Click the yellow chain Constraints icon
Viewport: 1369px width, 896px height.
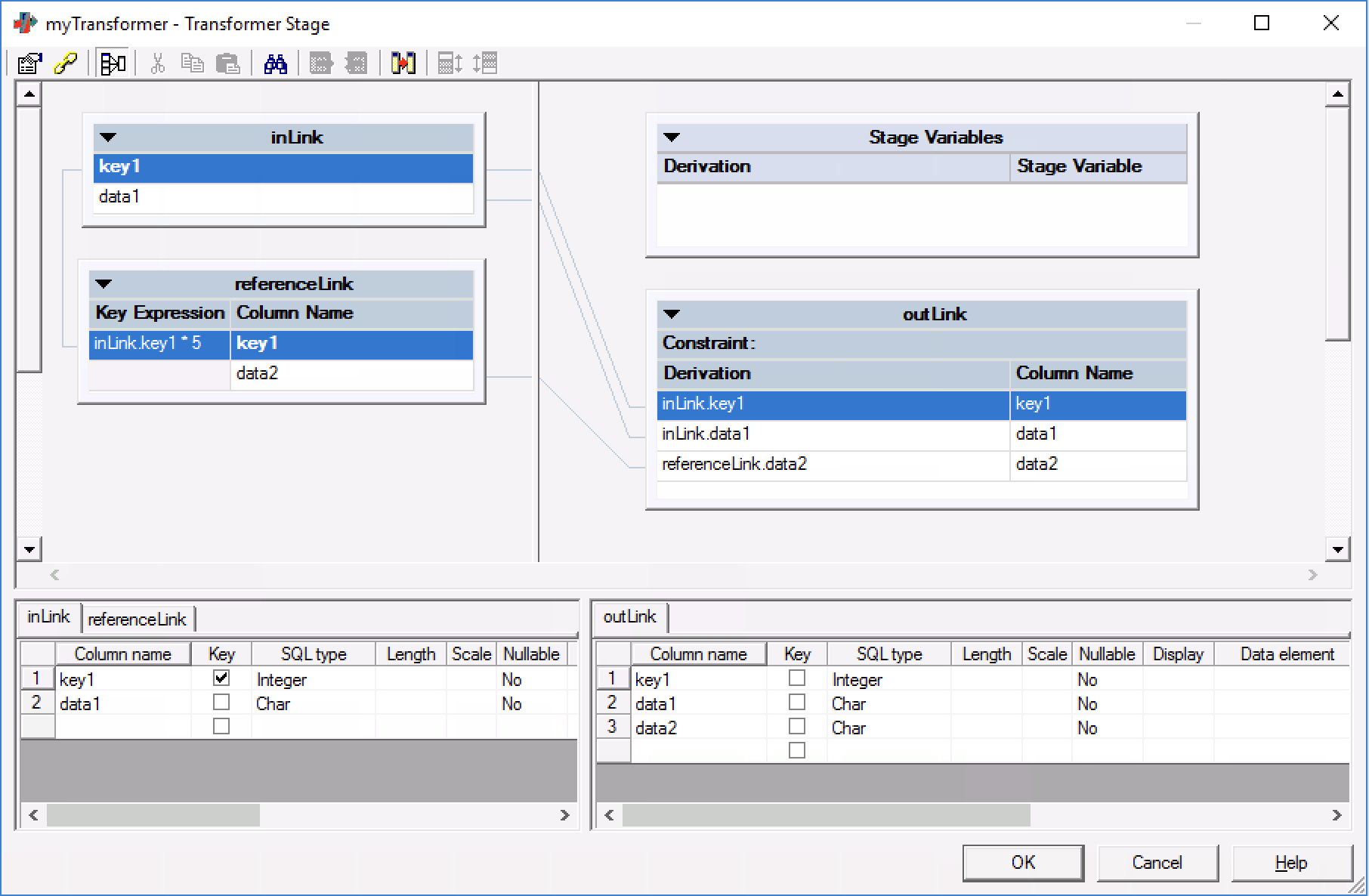click(x=66, y=63)
